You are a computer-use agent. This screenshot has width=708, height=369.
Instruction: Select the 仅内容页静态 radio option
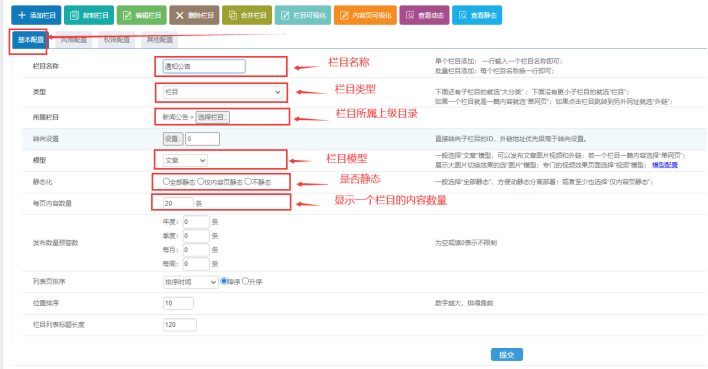tap(200, 182)
